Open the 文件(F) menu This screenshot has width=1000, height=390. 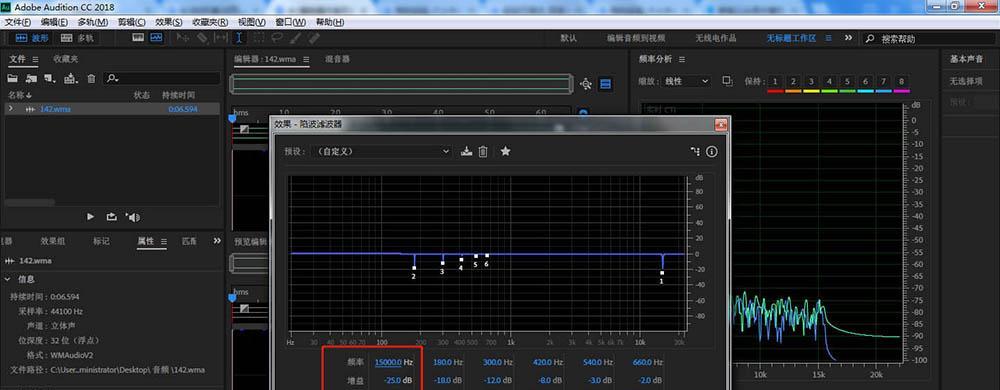(18, 22)
